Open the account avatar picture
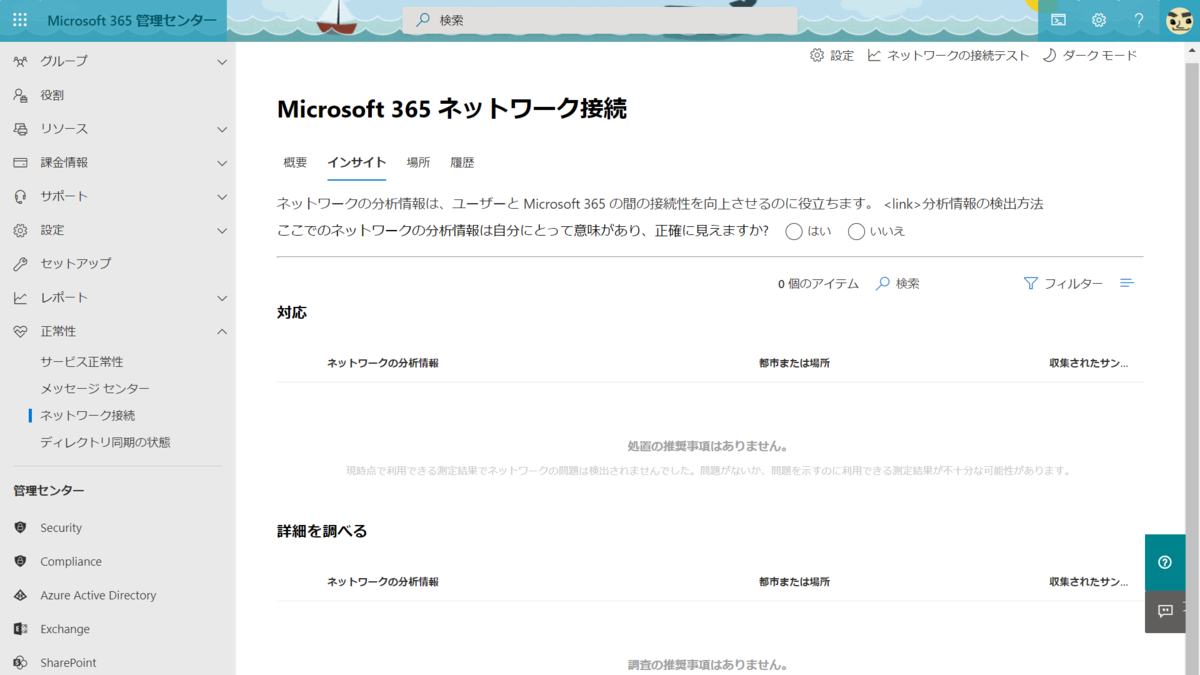This screenshot has height=675, width=1200. tap(1179, 20)
